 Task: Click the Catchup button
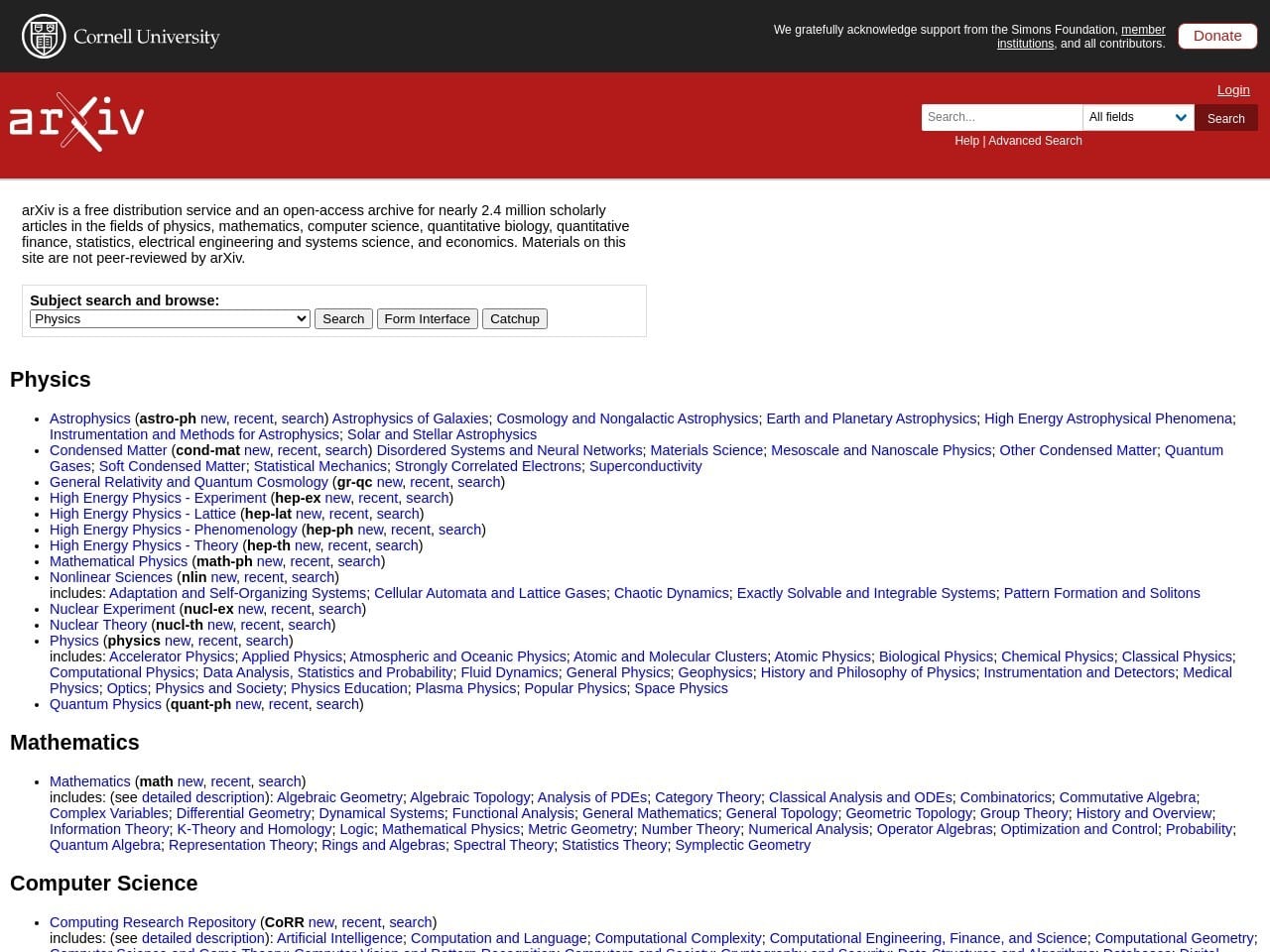coord(514,318)
